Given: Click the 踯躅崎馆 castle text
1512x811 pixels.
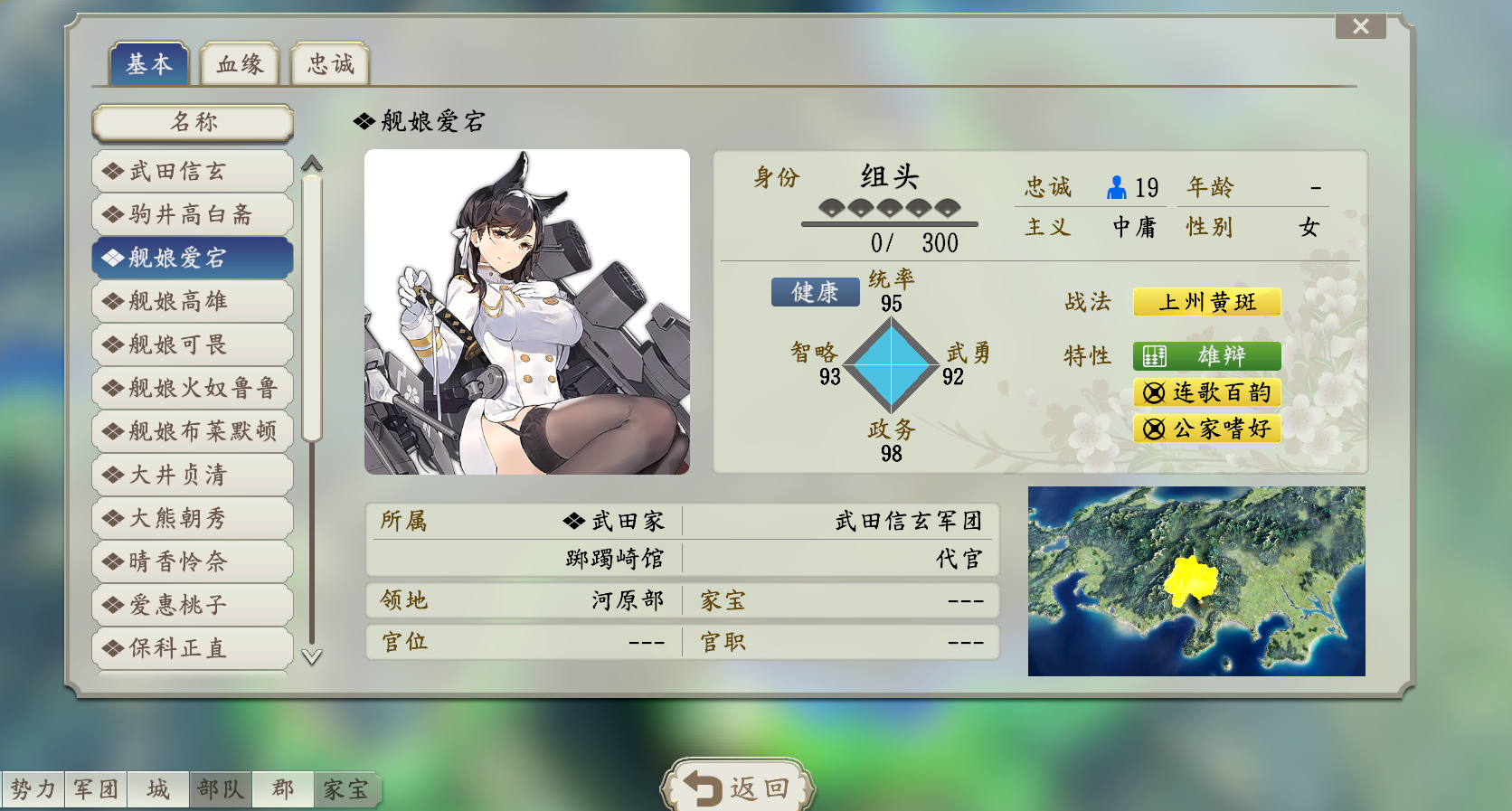Looking at the screenshot, I should [x=615, y=559].
